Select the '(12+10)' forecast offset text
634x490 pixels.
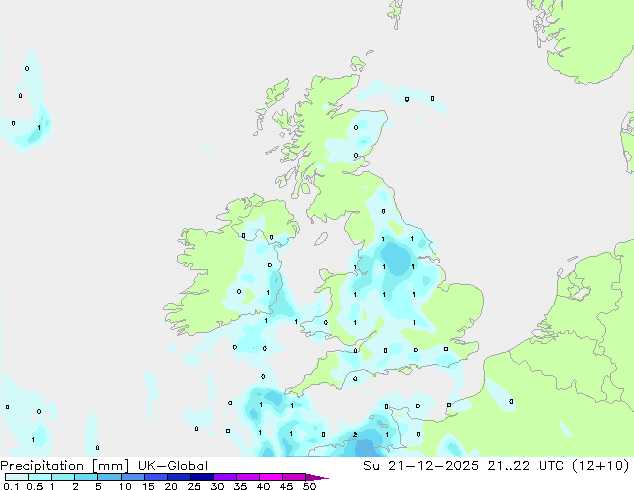pos(601,466)
